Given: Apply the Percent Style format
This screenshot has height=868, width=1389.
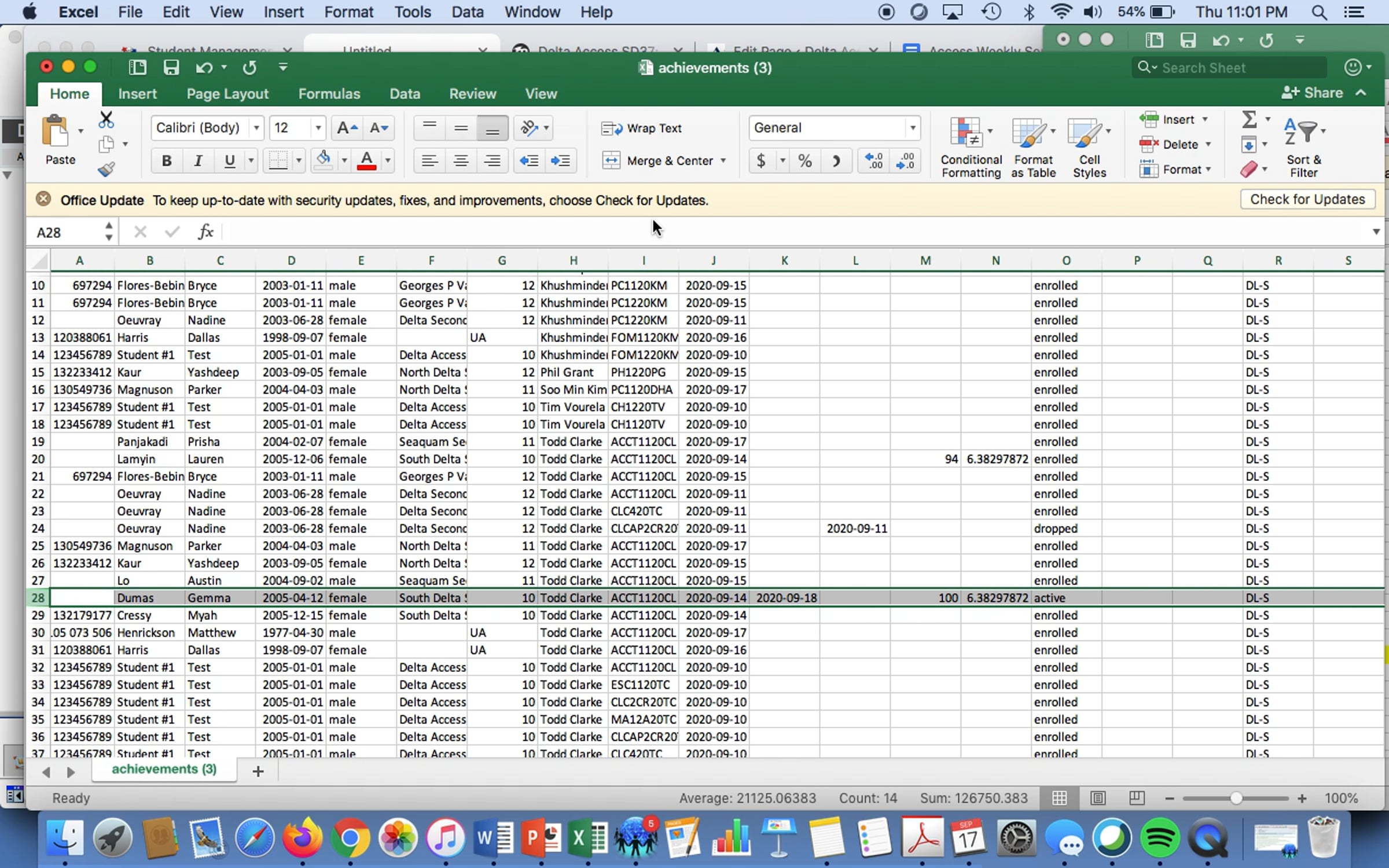Looking at the screenshot, I should pyautogui.click(x=804, y=161).
